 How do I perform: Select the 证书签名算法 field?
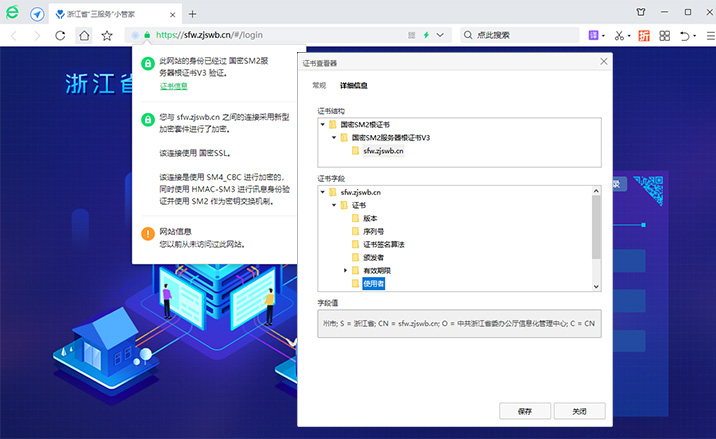point(383,244)
